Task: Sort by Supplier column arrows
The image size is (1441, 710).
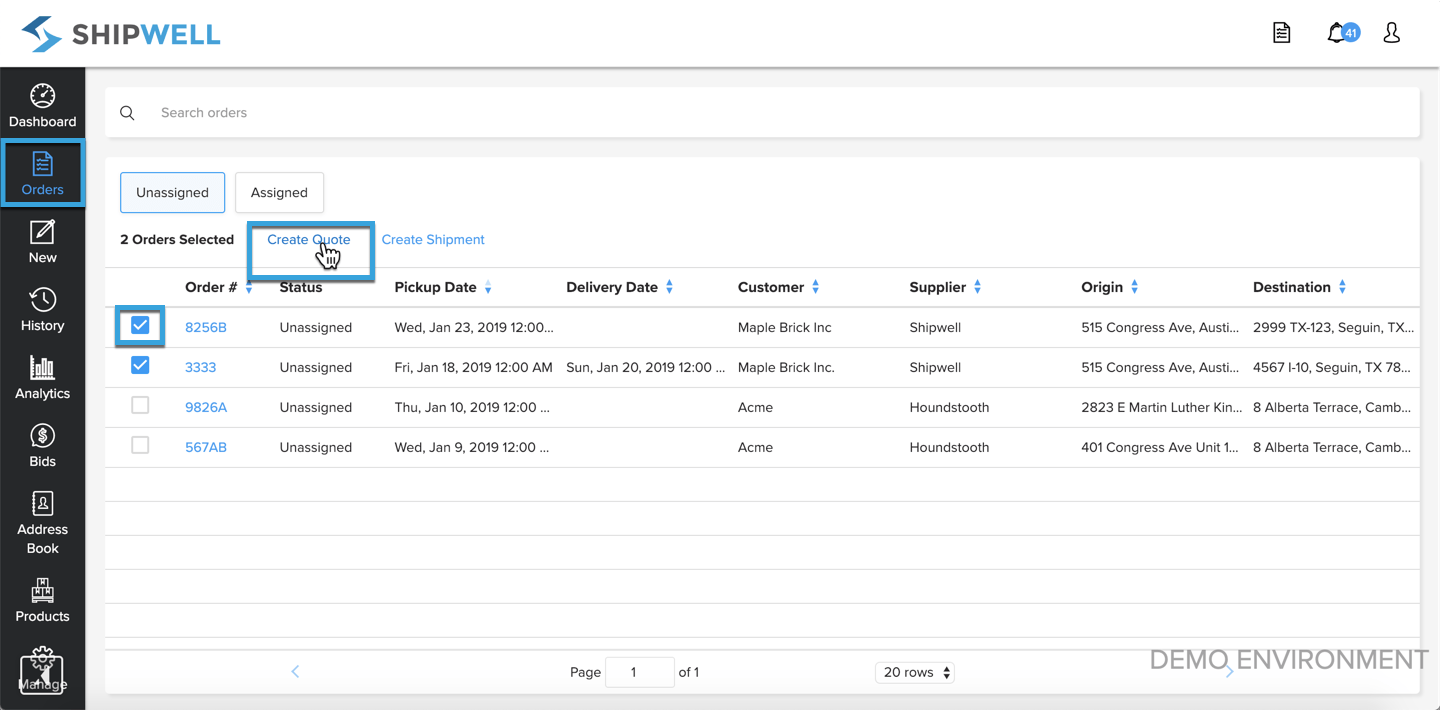Action: tap(977, 287)
